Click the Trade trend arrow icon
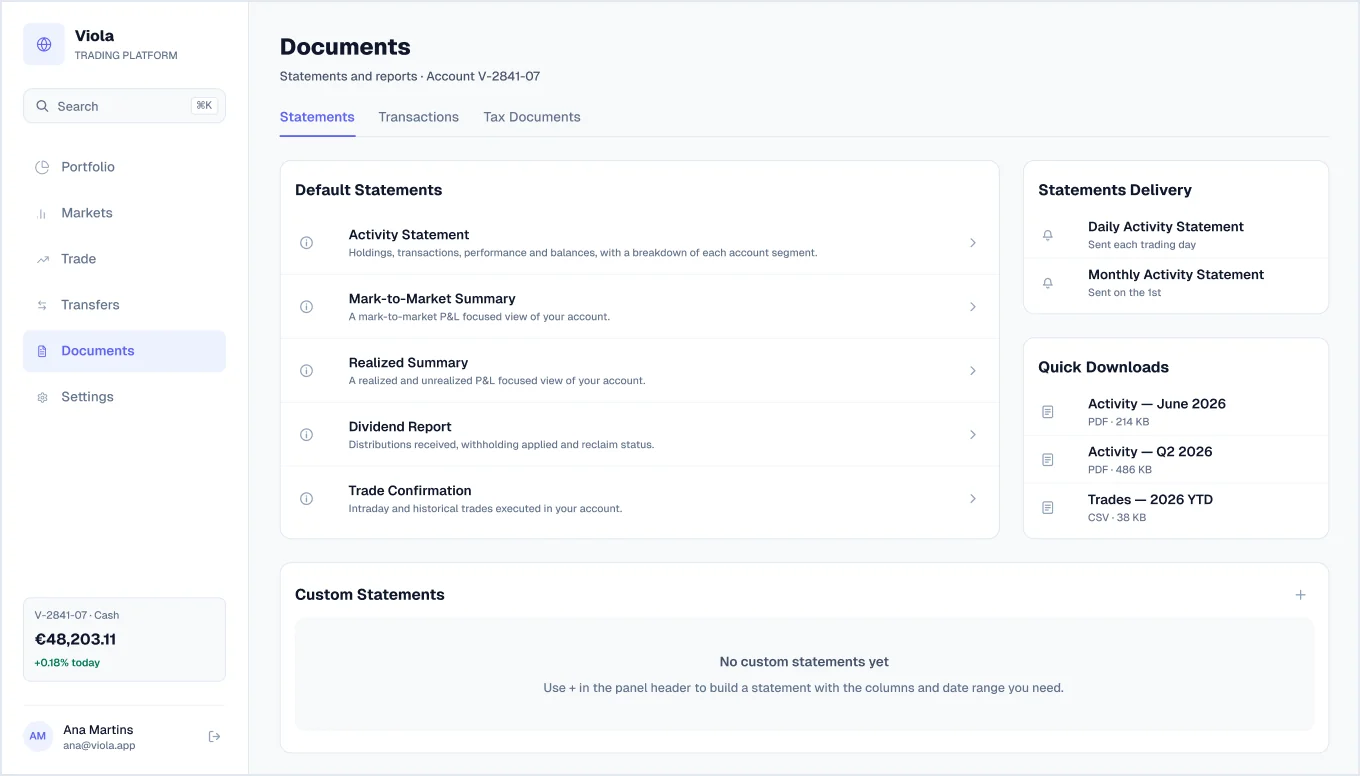Viewport: 1360px width, 776px height. pyautogui.click(x=42, y=259)
